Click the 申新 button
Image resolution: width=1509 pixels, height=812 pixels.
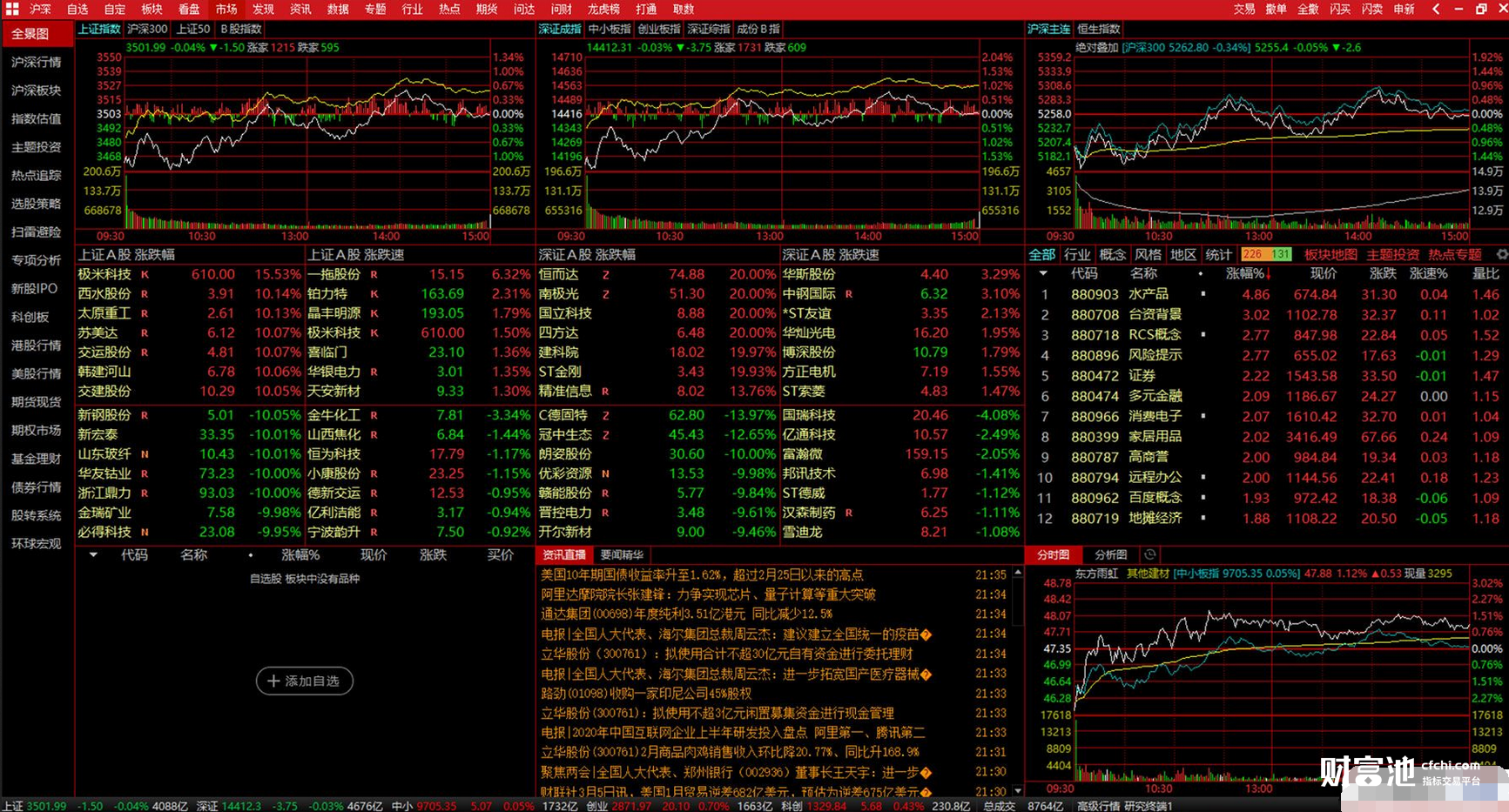point(1404,9)
